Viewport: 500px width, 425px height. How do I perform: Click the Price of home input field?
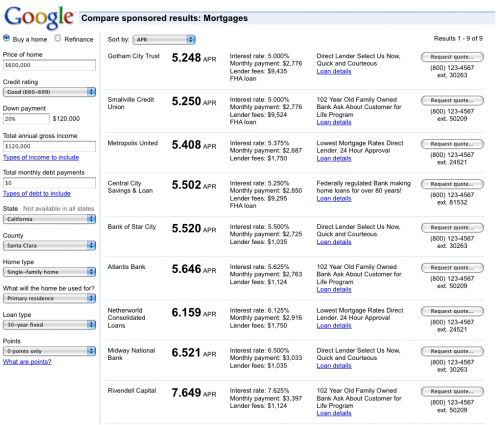click(x=49, y=65)
